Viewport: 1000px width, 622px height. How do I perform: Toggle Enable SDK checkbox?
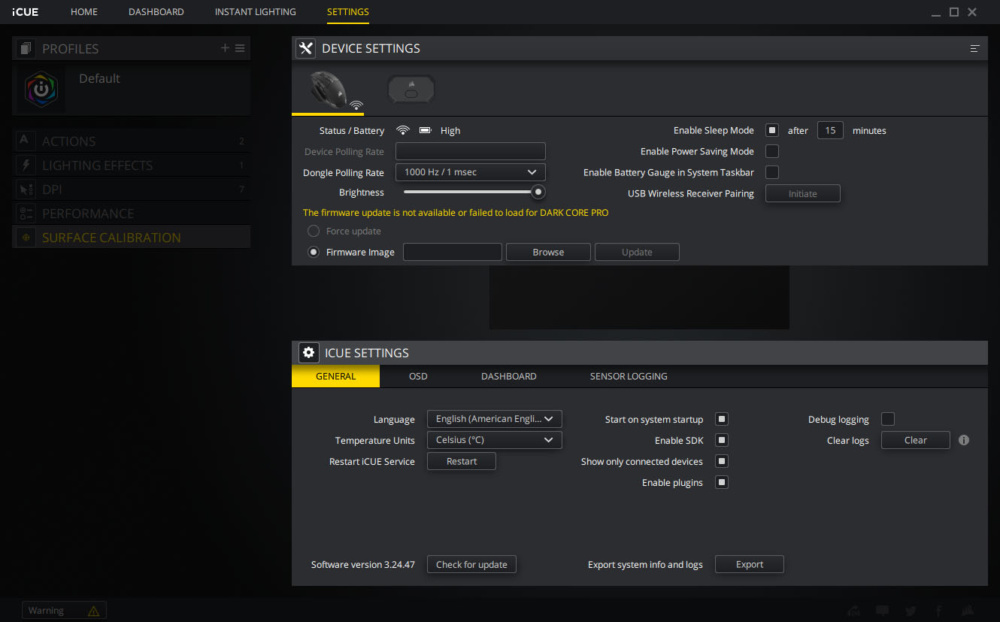pos(721,440)
